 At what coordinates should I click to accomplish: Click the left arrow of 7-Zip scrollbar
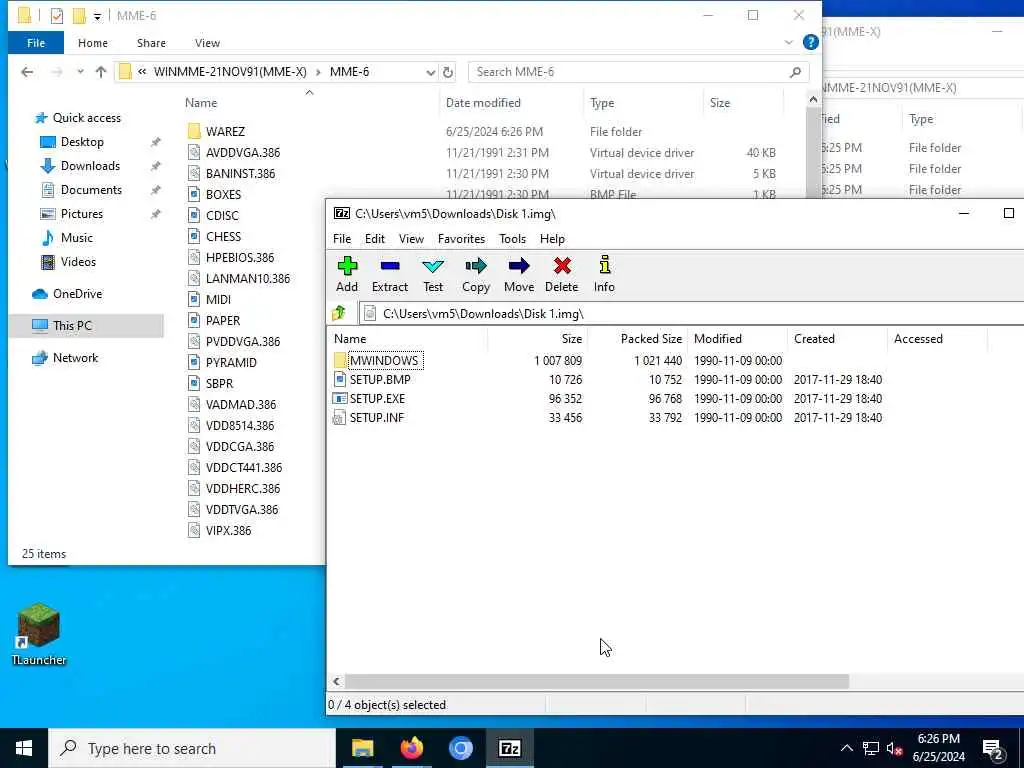tap(336, 681)
